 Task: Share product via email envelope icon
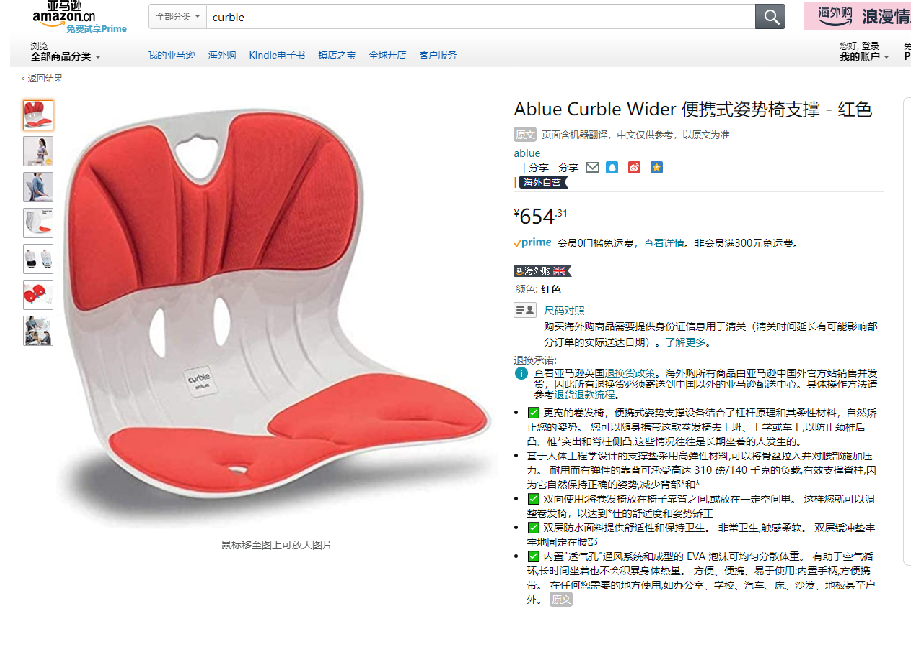click(592, 167)
